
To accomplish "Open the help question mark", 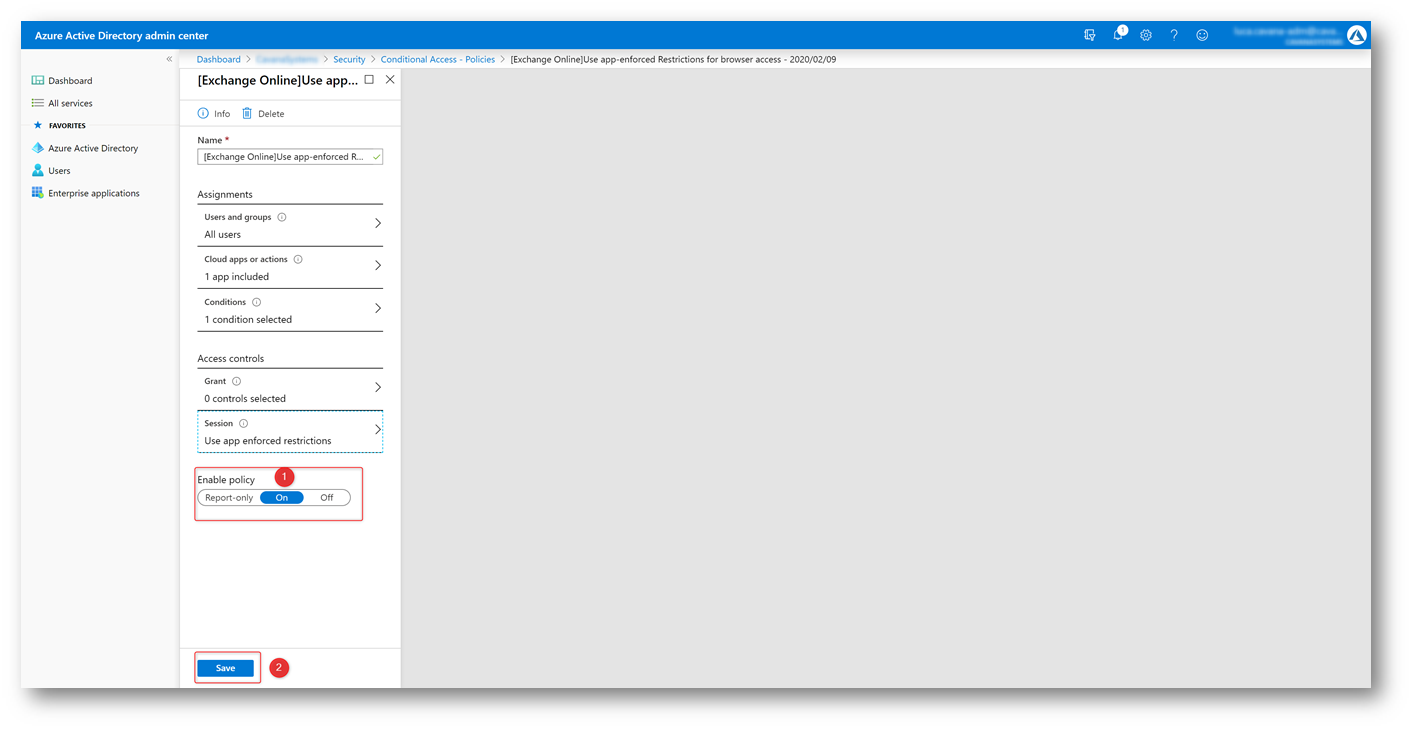I will click(1174, 35).
